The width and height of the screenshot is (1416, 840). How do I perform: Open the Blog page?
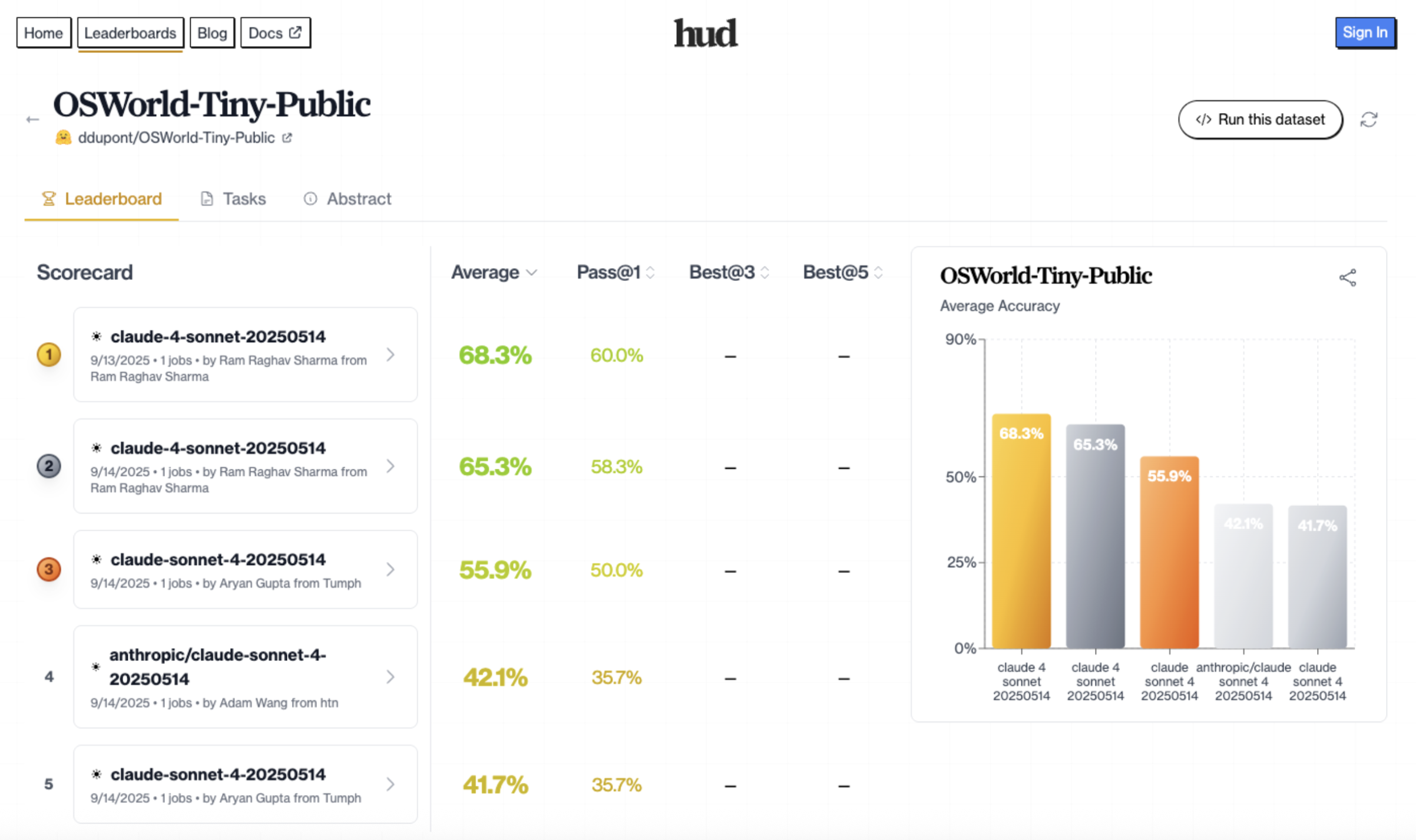(212, 33)
